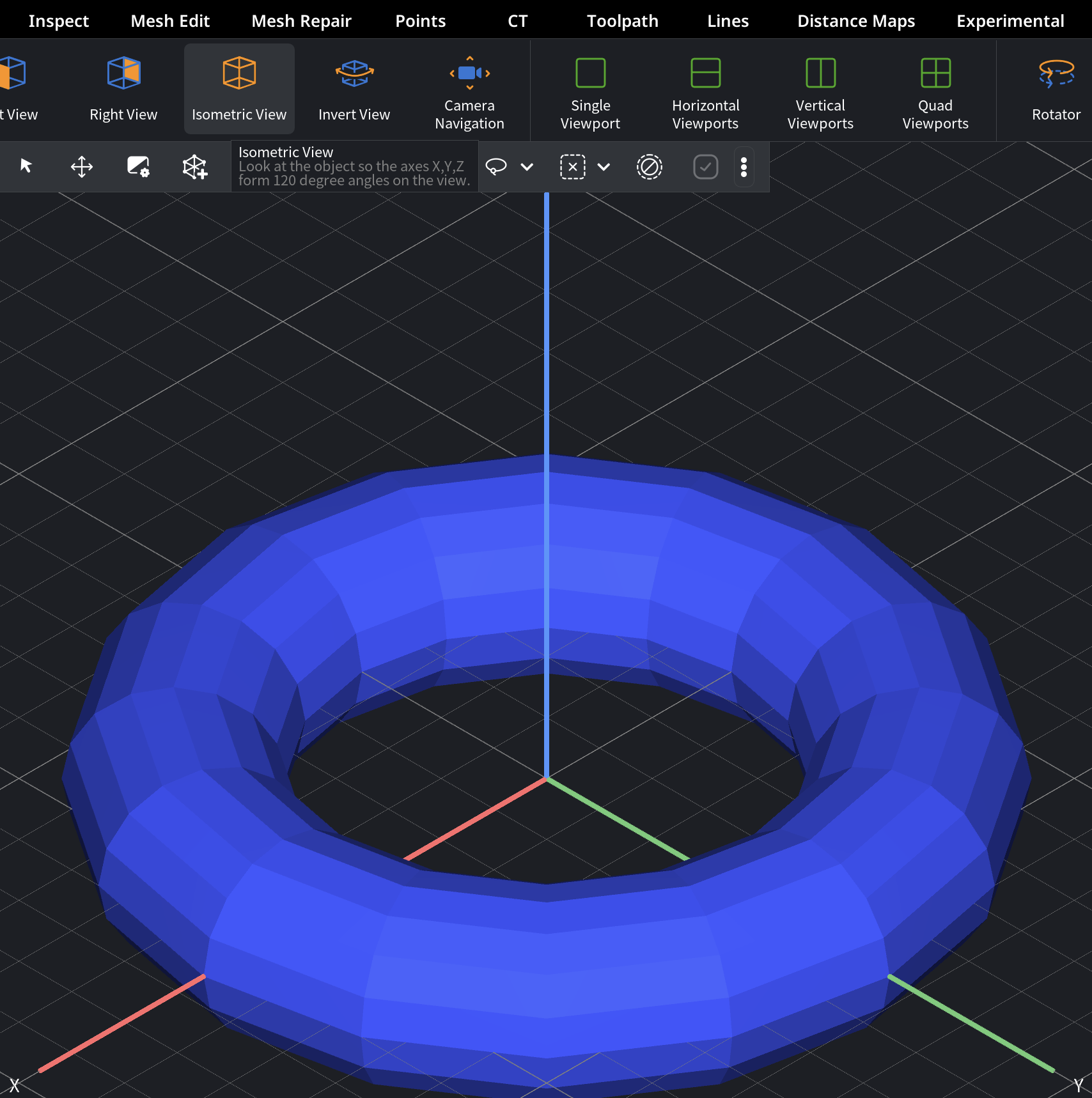The image size is (1092, 1098).
Task: Open the lasso tool dropdown
Action: tap(527, 167)
